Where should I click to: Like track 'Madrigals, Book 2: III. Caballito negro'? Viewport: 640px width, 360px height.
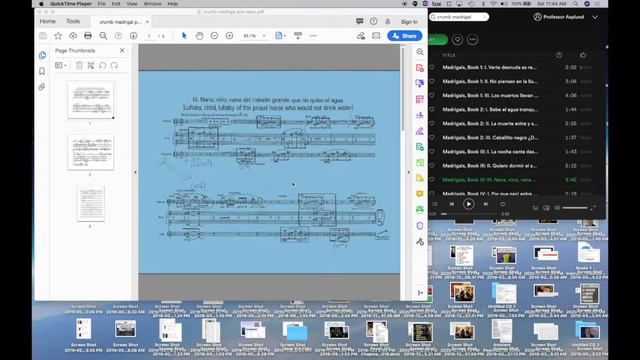(432, 138)
